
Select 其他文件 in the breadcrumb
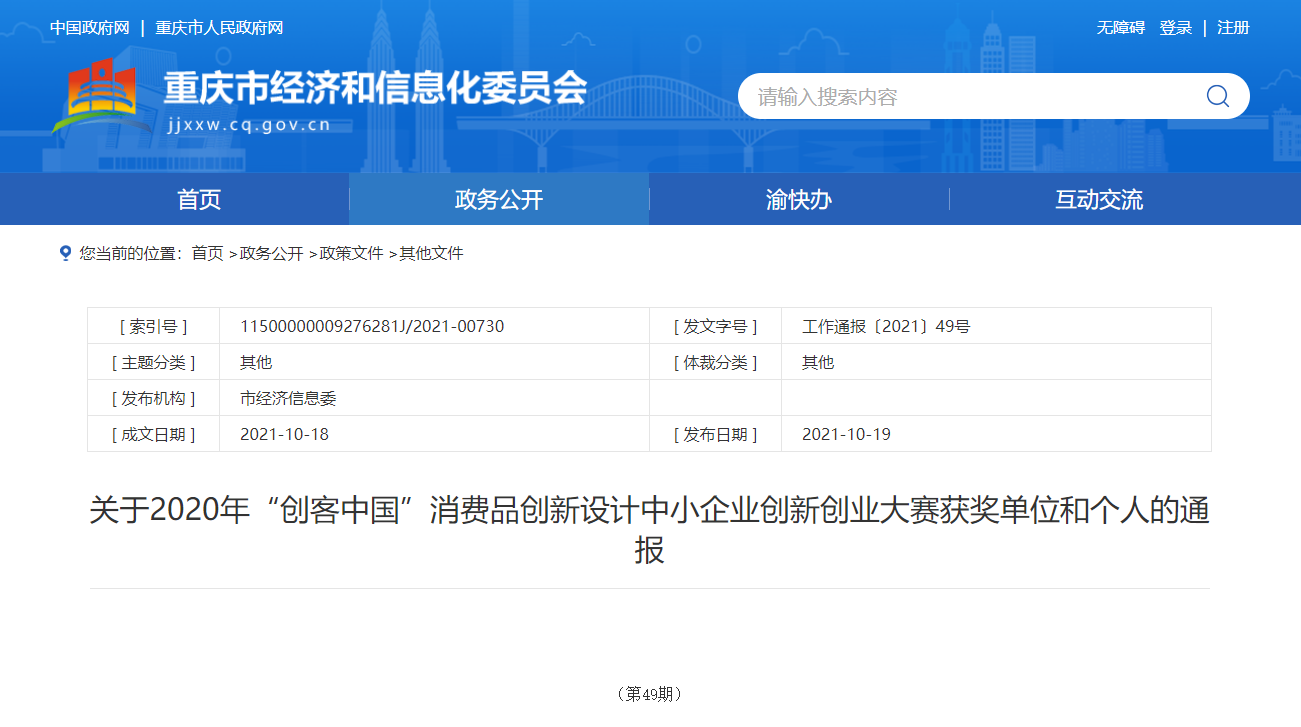coord(431,254)
